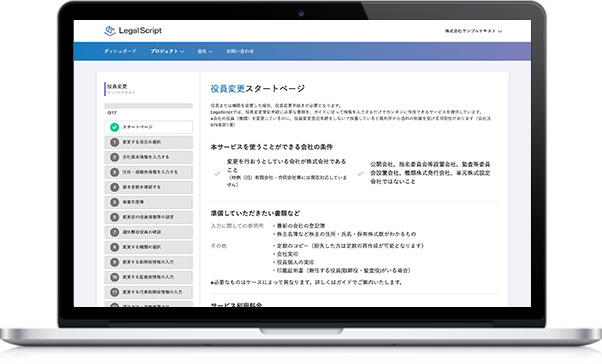The width and height of the screenshot is (602, 364).
Task: Click the 本サービスを使うことができる会社の条件 heading
Action: coord(271,147)
